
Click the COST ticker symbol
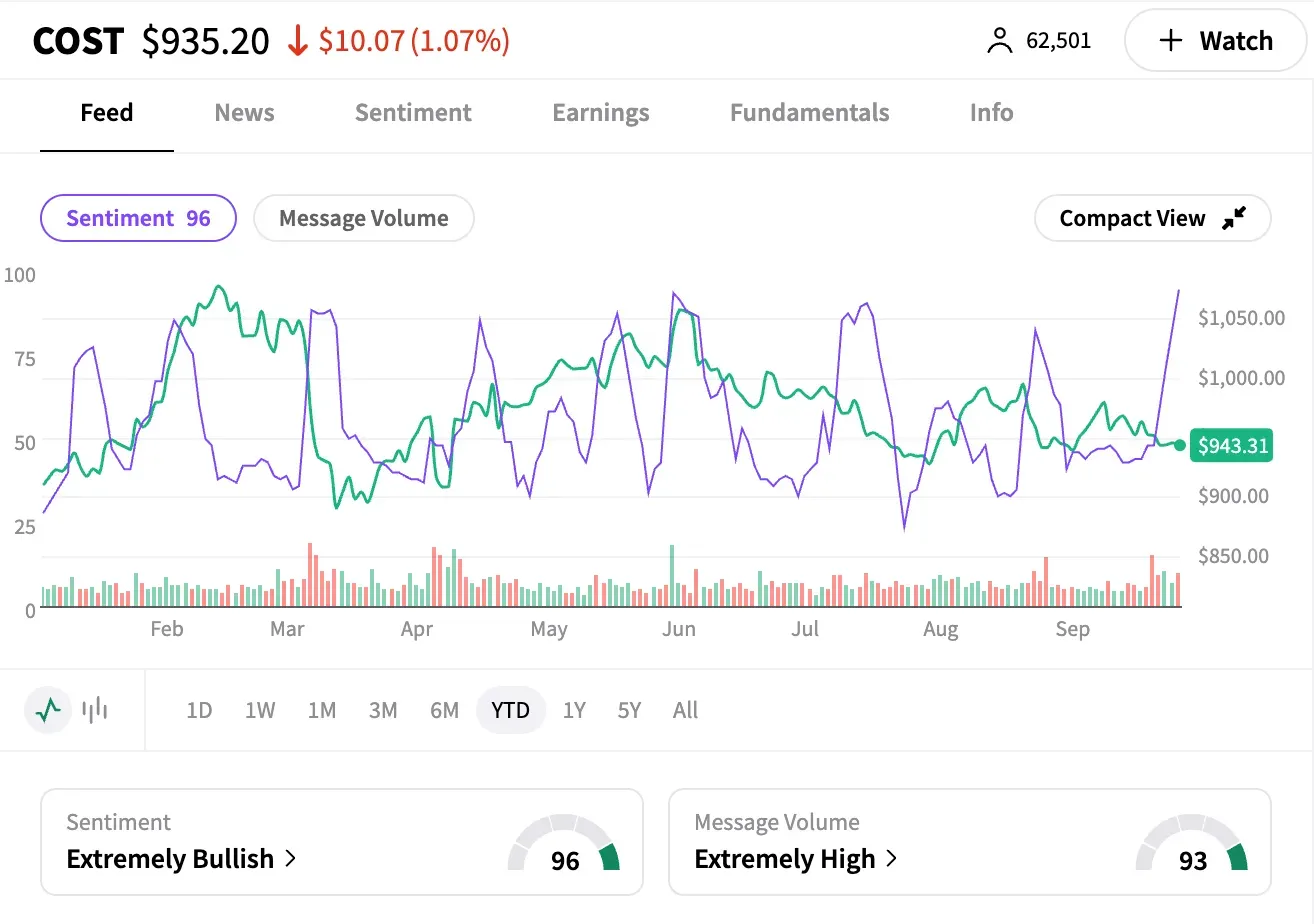tap(78, 42)
